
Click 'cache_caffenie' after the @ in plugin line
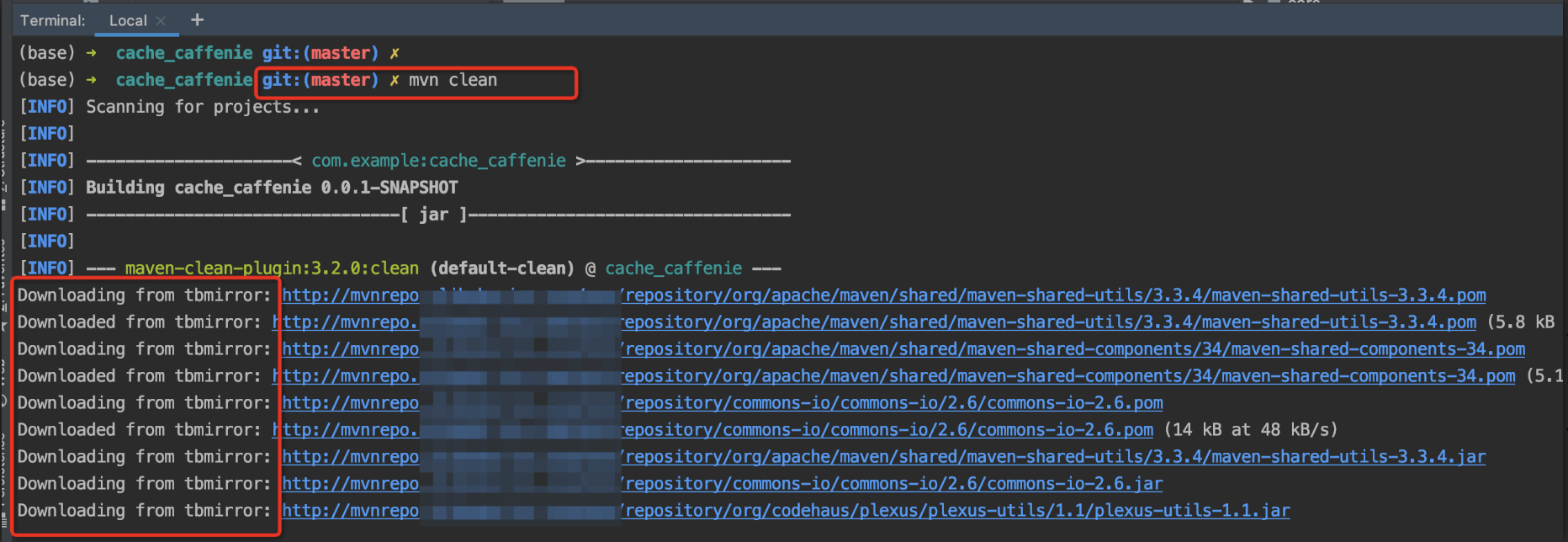click(673, 268)
